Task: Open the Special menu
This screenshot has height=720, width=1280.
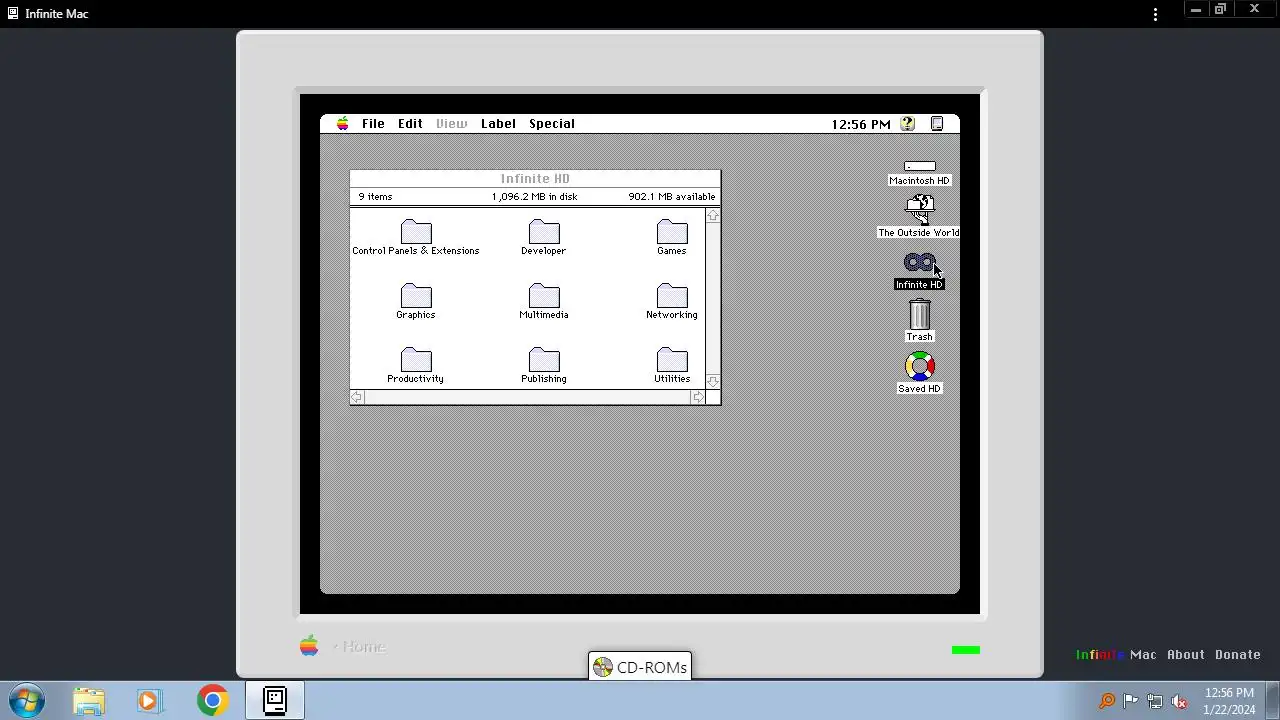Action: [x=552, y=124]
